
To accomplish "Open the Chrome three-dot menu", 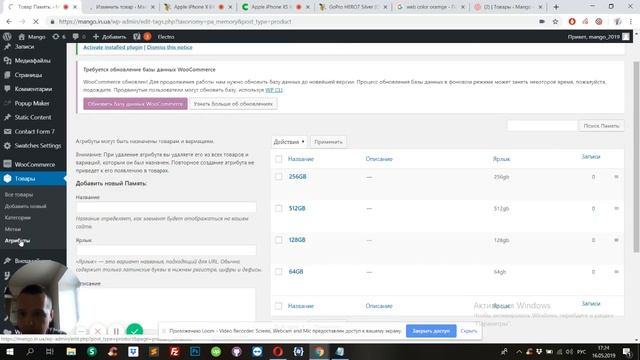I will (x=631, y=22).
